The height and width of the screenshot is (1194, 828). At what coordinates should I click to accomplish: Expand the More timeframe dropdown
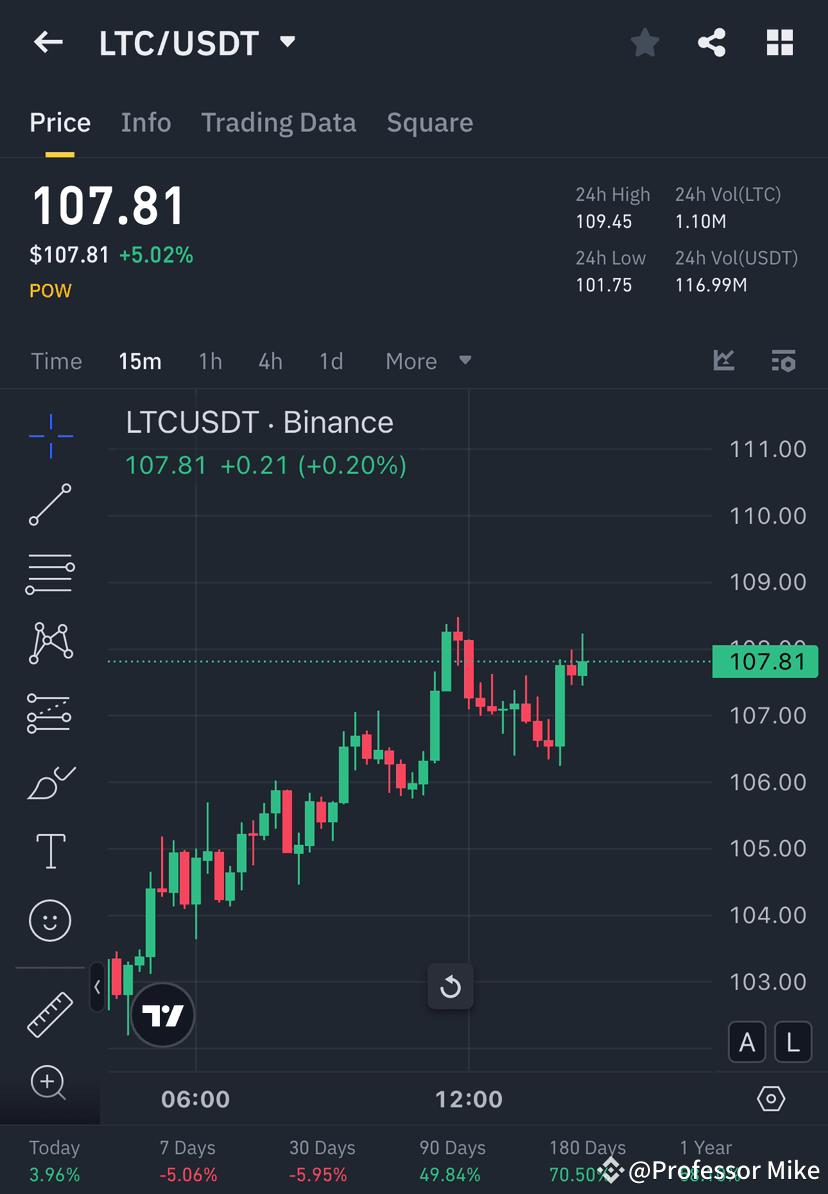[x=428, y=361]
